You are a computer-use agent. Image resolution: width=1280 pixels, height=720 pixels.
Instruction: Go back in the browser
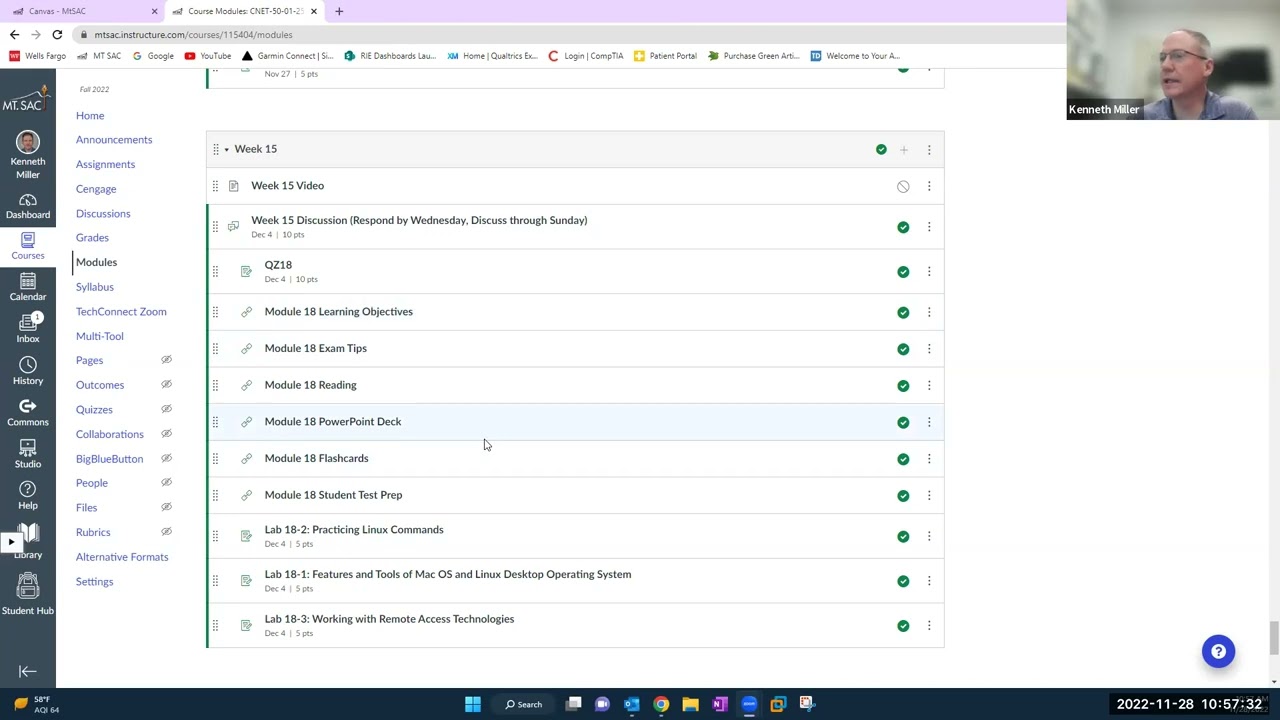(14, 34)
